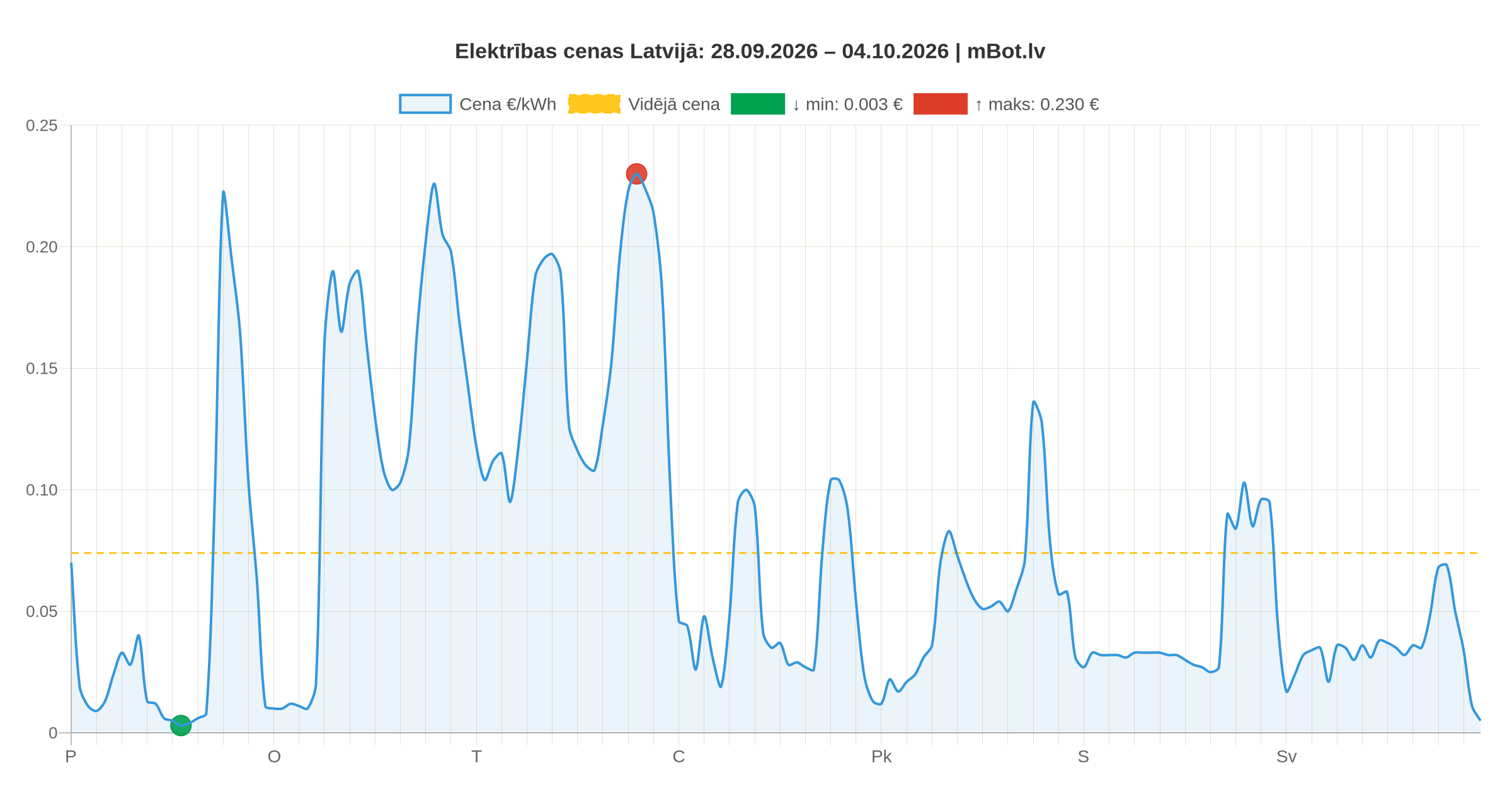Click the Pk day label on axis
The width and height of the screenshot is (1512, 794).
[881, 757]
